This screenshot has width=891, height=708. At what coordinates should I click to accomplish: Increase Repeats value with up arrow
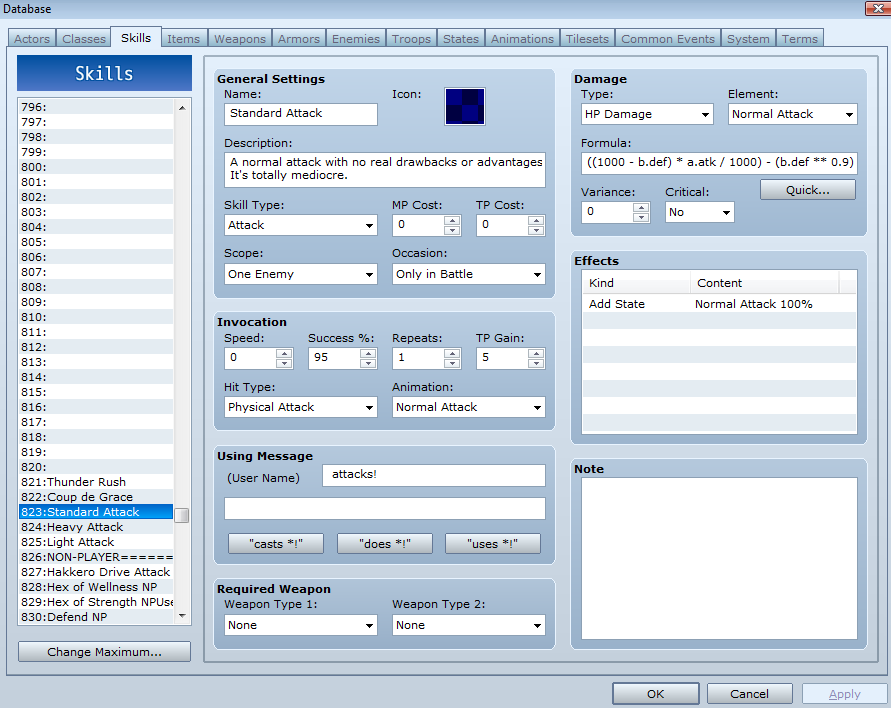click(452, 353)
